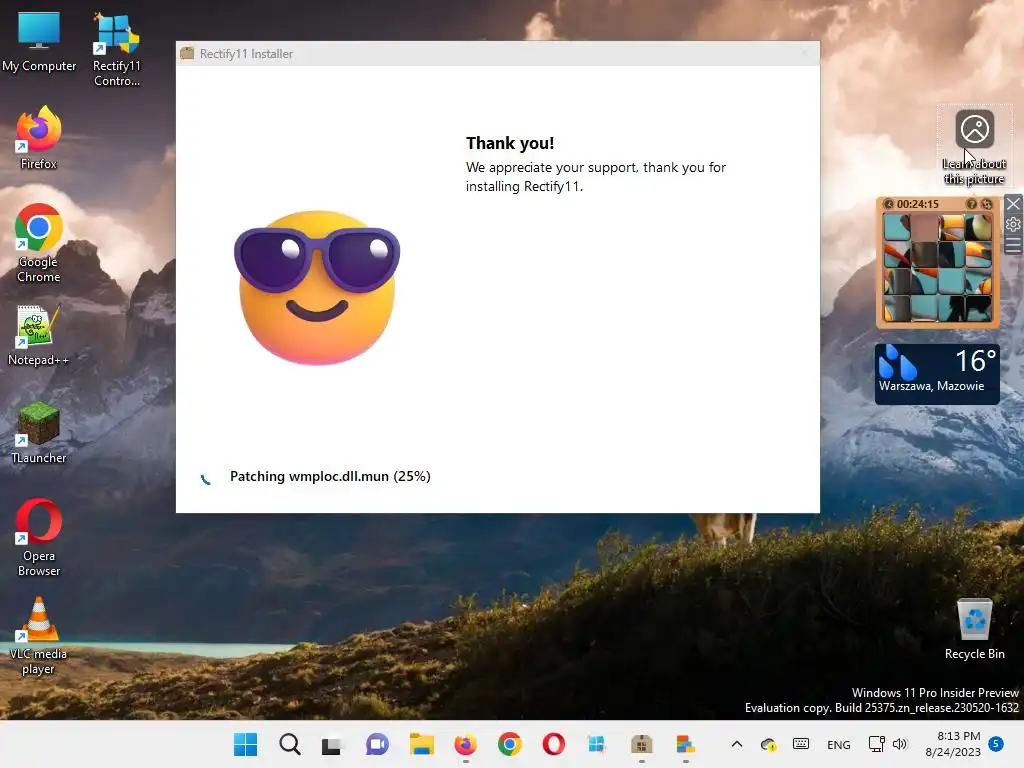This screenshot has width=1024, height=768.
Task: Open the notification badge showing 5
Action: click(x=996, y=744)
